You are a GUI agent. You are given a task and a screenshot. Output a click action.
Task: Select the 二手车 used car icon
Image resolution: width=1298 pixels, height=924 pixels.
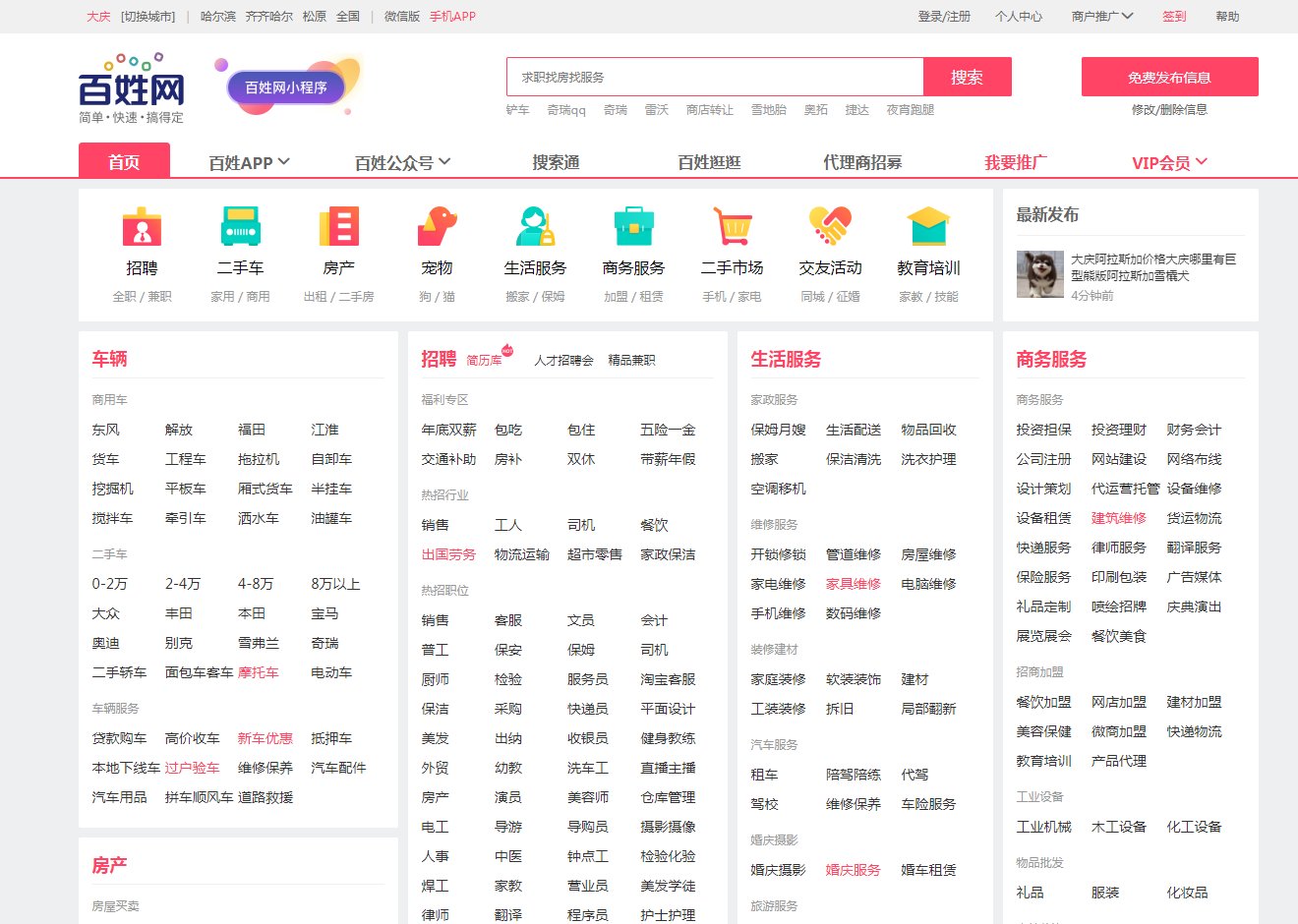point(240,228)
